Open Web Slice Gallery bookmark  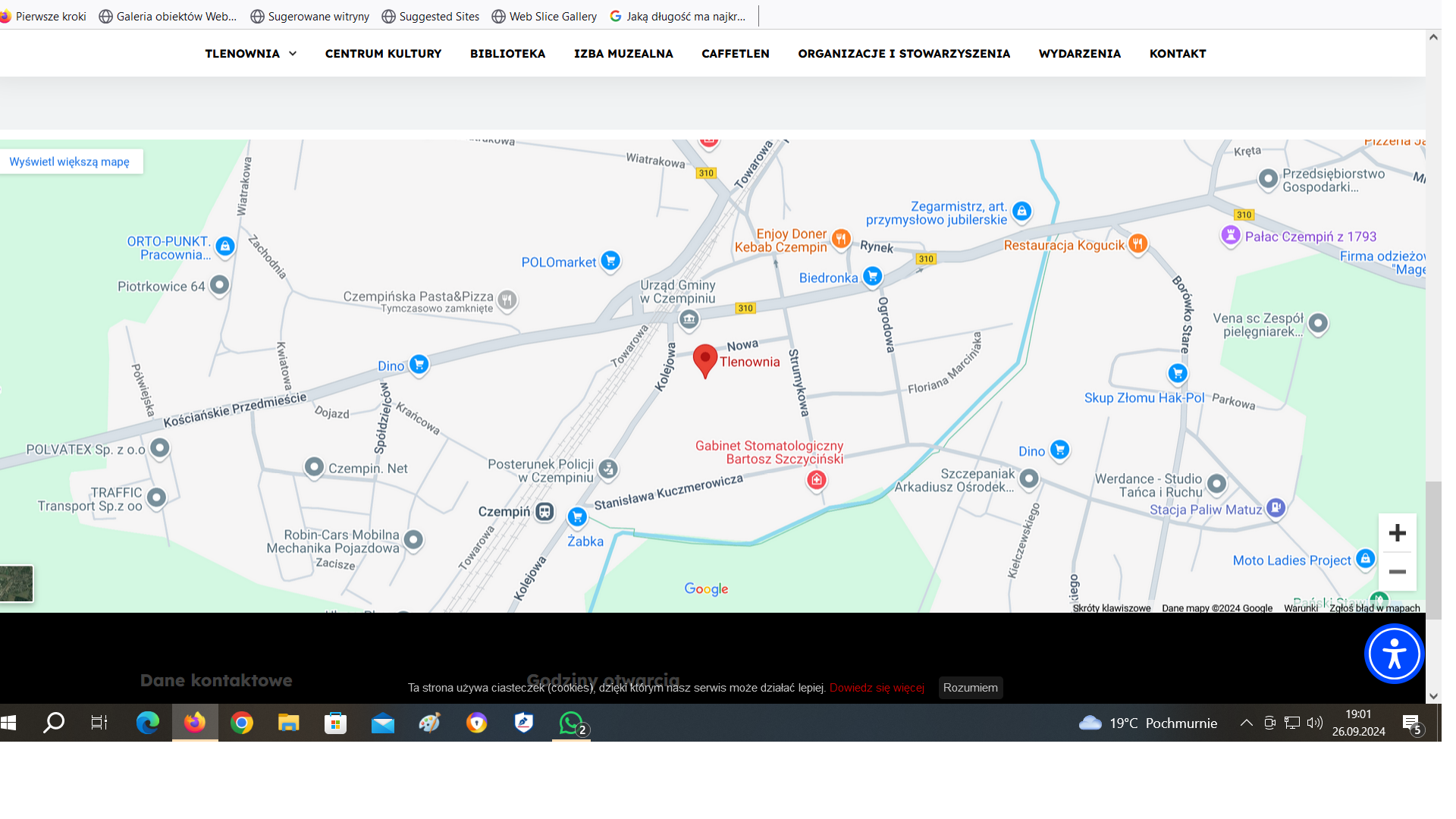coord(544,16)
